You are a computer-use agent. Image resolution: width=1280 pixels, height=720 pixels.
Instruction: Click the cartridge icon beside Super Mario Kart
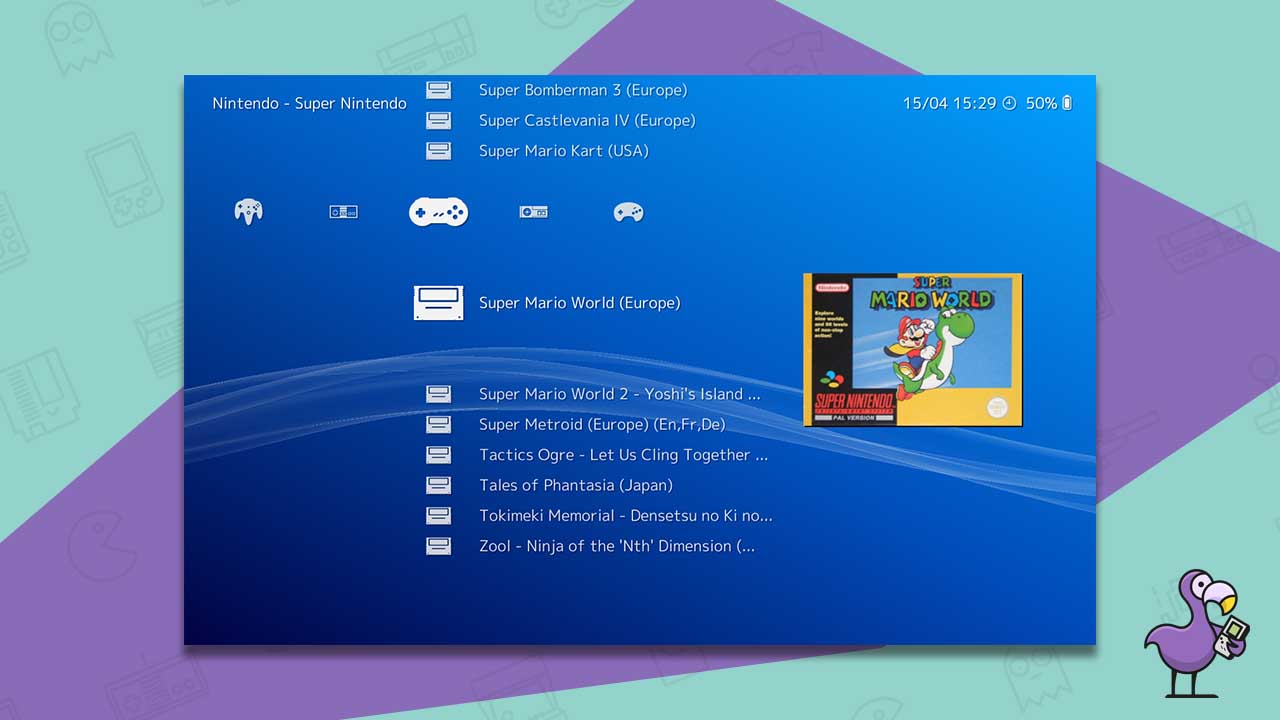(438, 150)
